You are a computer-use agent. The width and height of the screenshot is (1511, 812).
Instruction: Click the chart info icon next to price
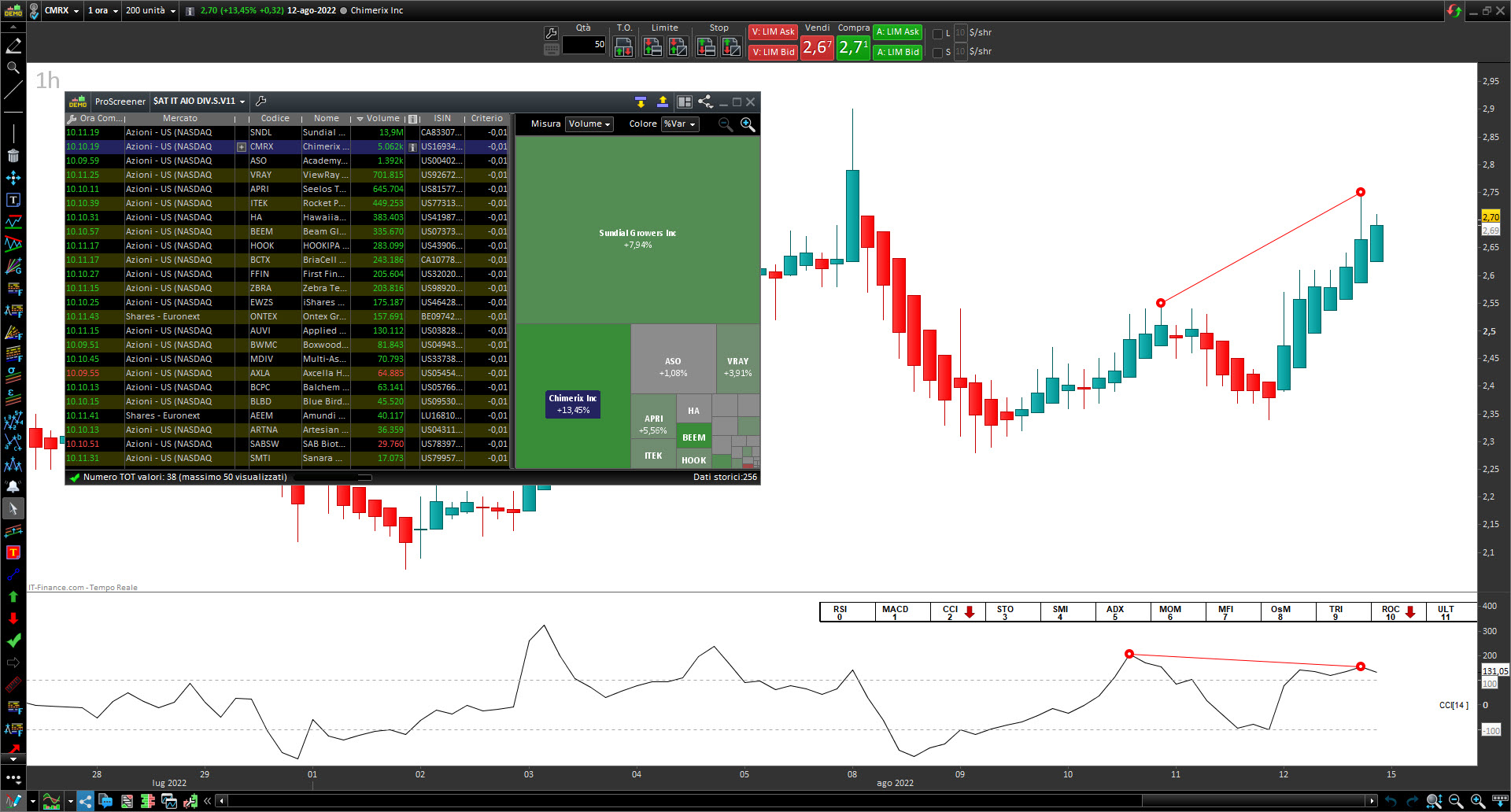pyautogui.click(x=190, y=11)
